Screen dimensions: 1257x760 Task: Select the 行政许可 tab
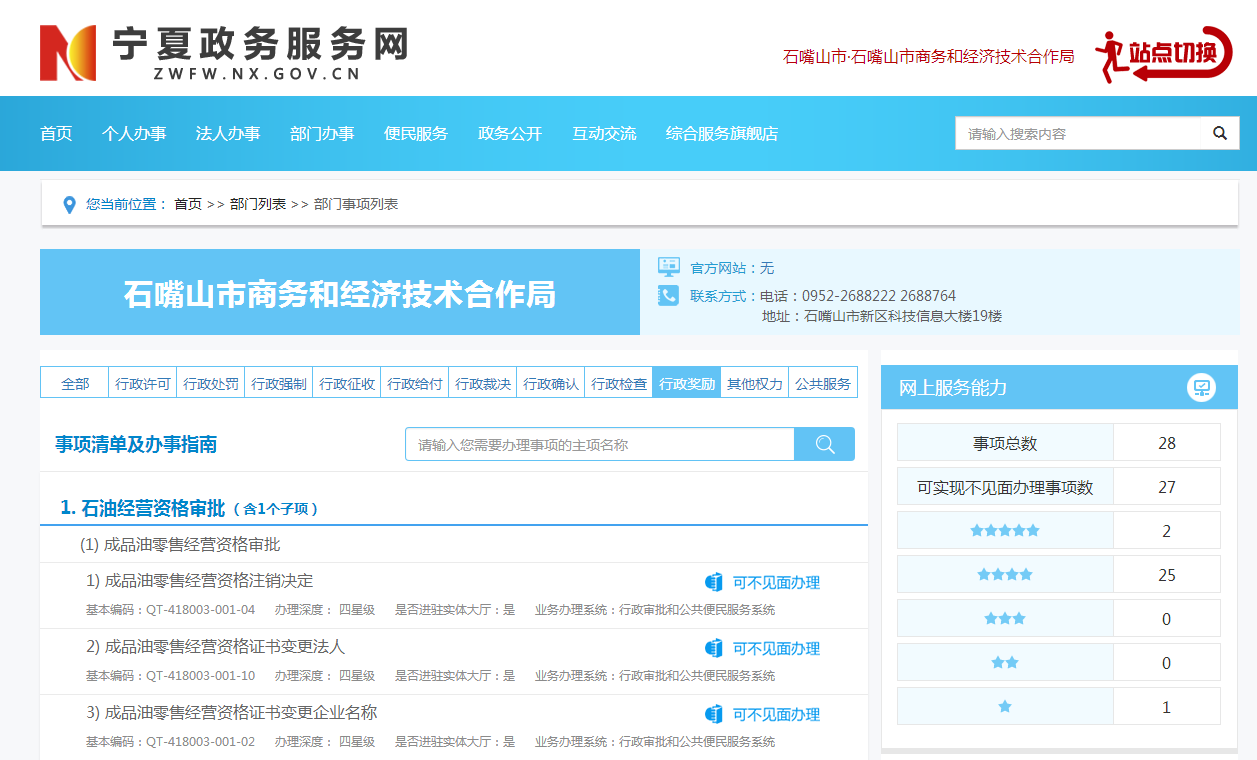point(143,383)
